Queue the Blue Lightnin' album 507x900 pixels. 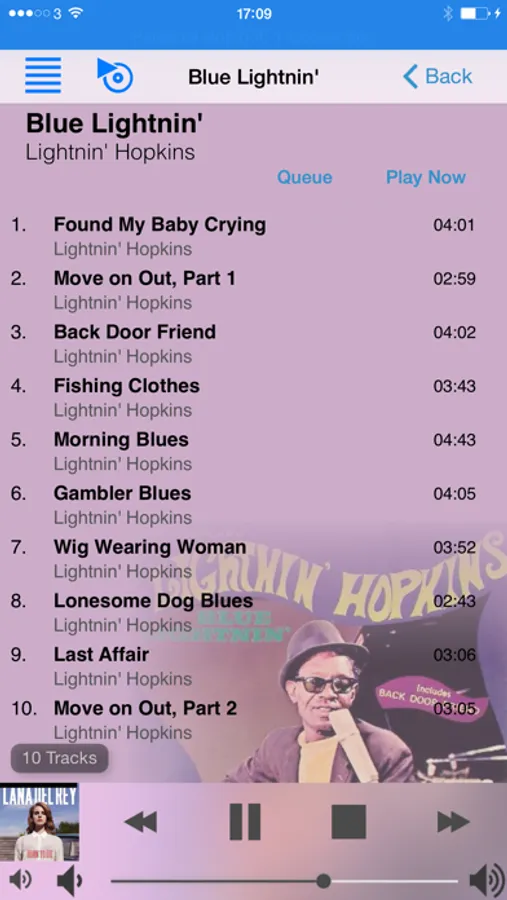304,177
